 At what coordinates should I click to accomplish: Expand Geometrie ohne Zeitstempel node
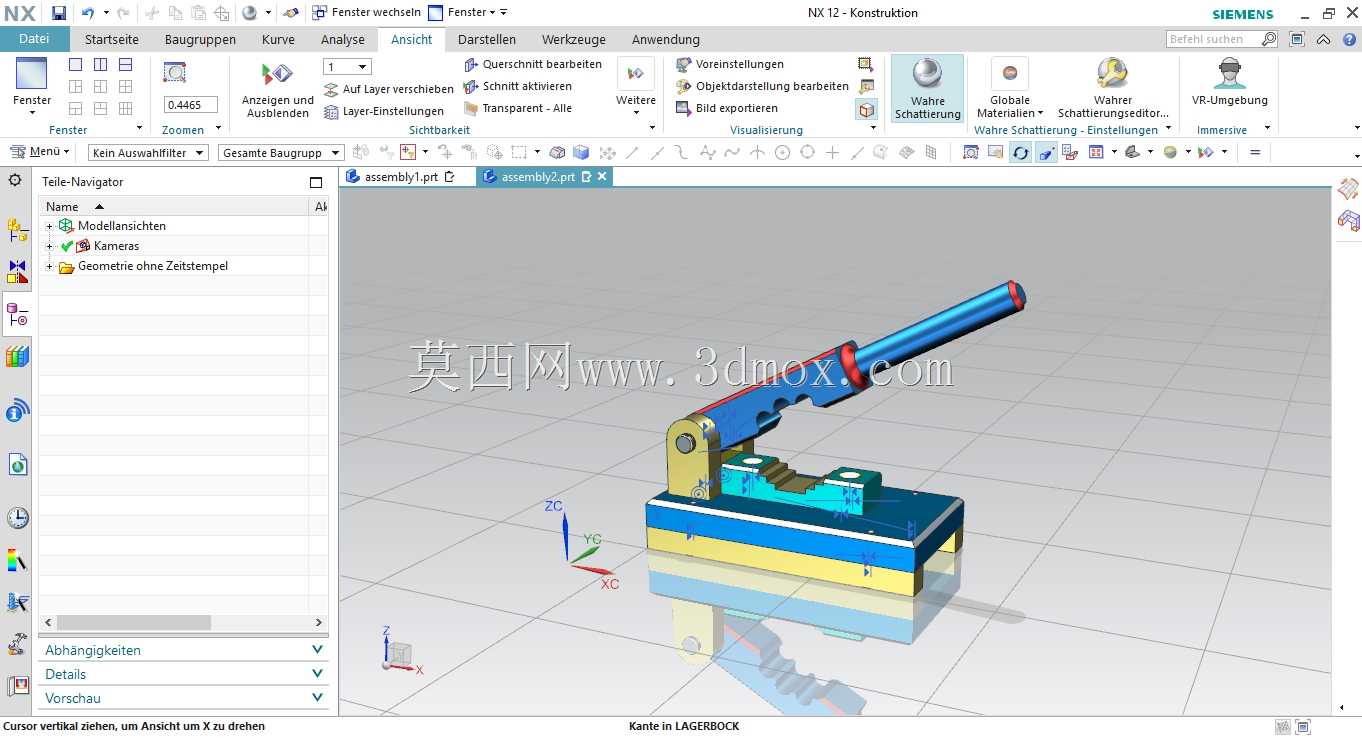(49, 266)
